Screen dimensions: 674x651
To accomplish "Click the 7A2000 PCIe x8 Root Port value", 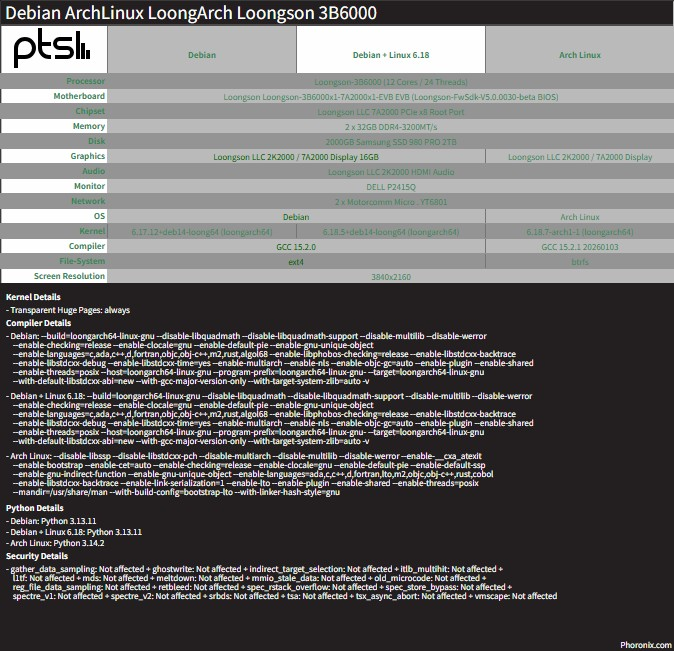I will (x=391, y=112).
